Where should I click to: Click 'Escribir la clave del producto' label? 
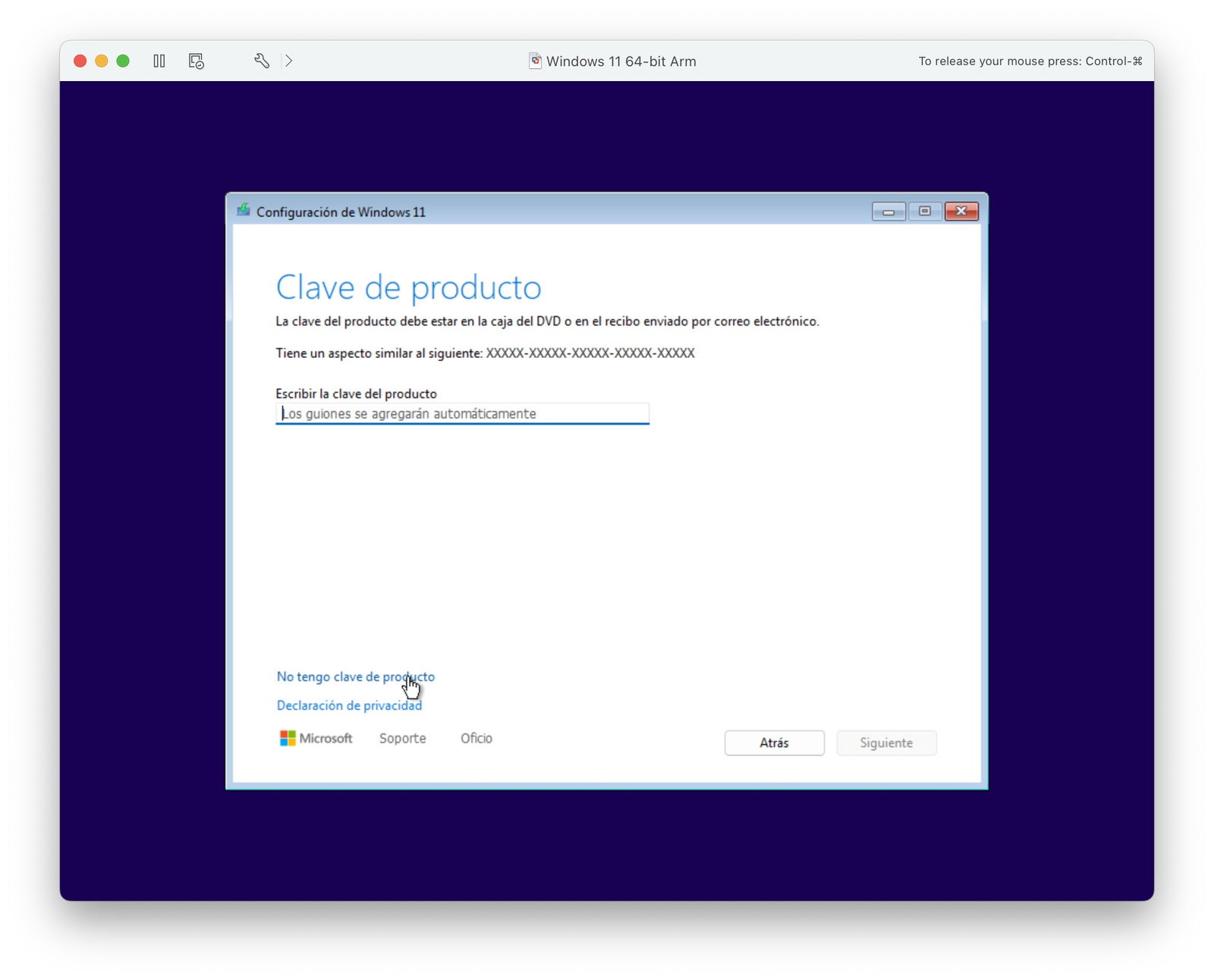click(356, 394)
